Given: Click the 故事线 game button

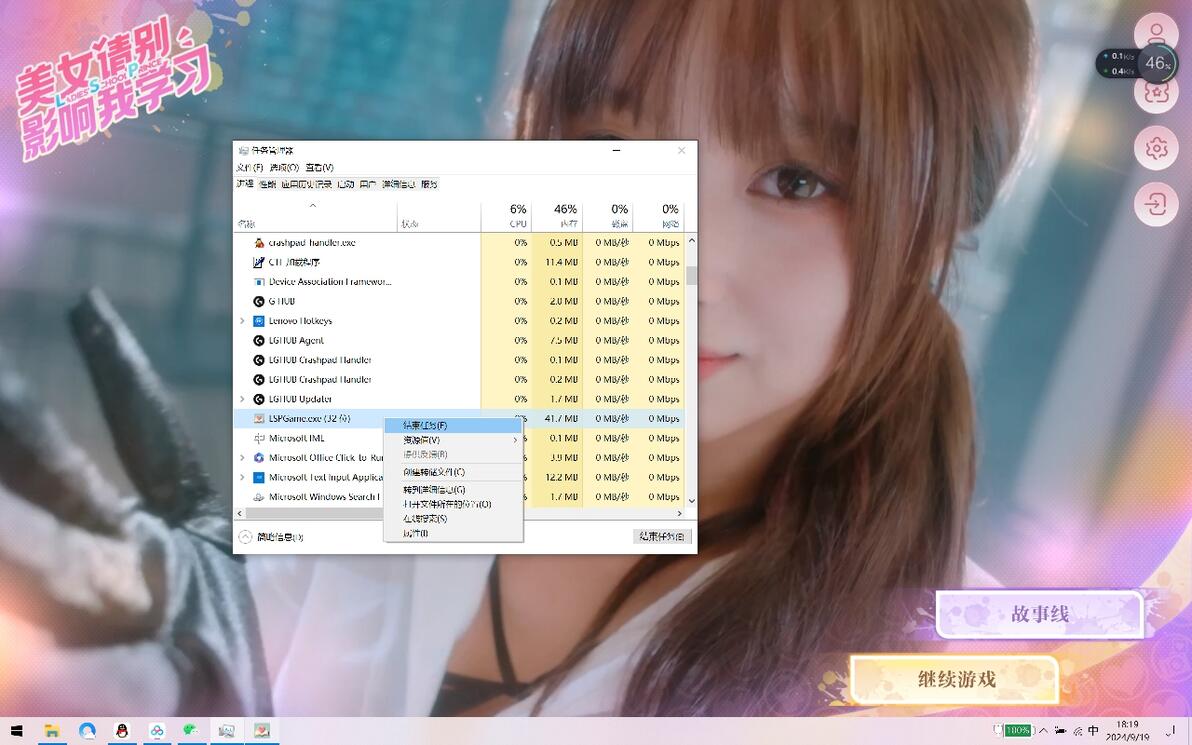Looking at the screenshot, I should [x=1039, y=614].
